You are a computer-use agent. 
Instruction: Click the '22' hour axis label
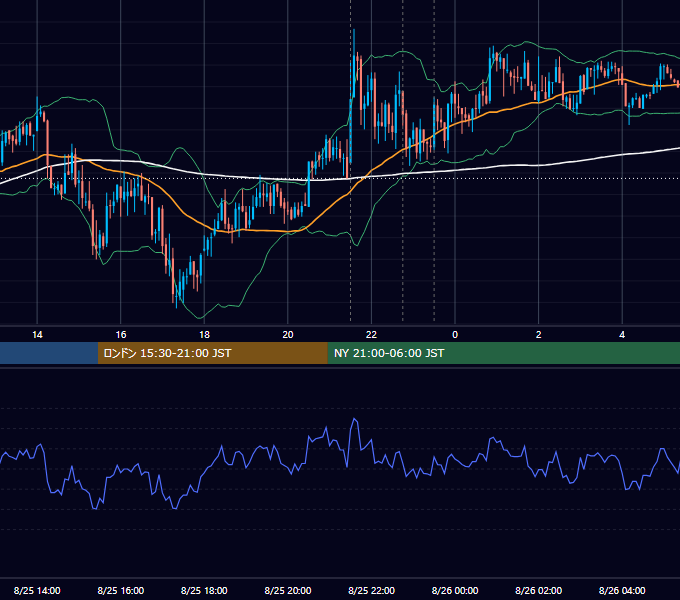[x=371, y=335]
